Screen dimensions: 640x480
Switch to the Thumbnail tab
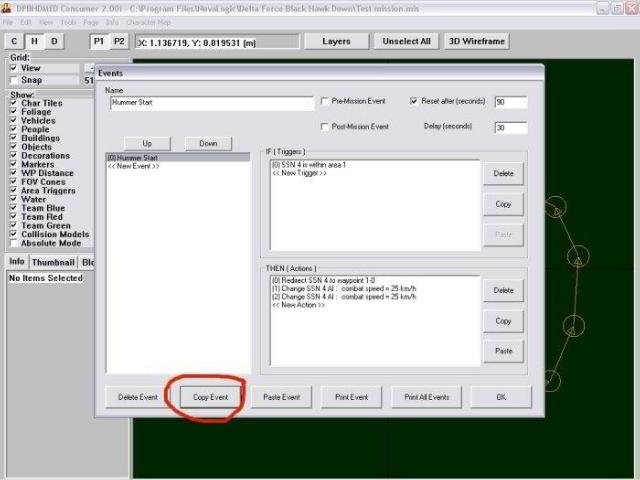53,262
